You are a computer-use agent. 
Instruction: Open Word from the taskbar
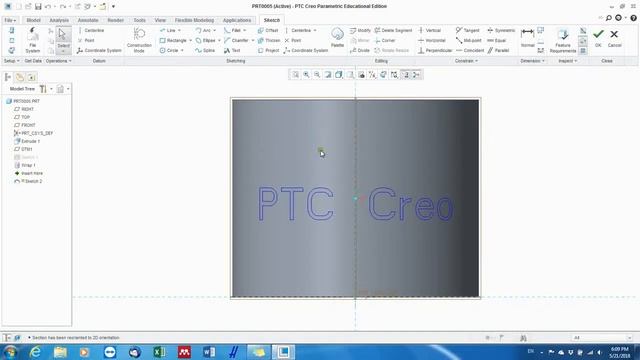209,352
